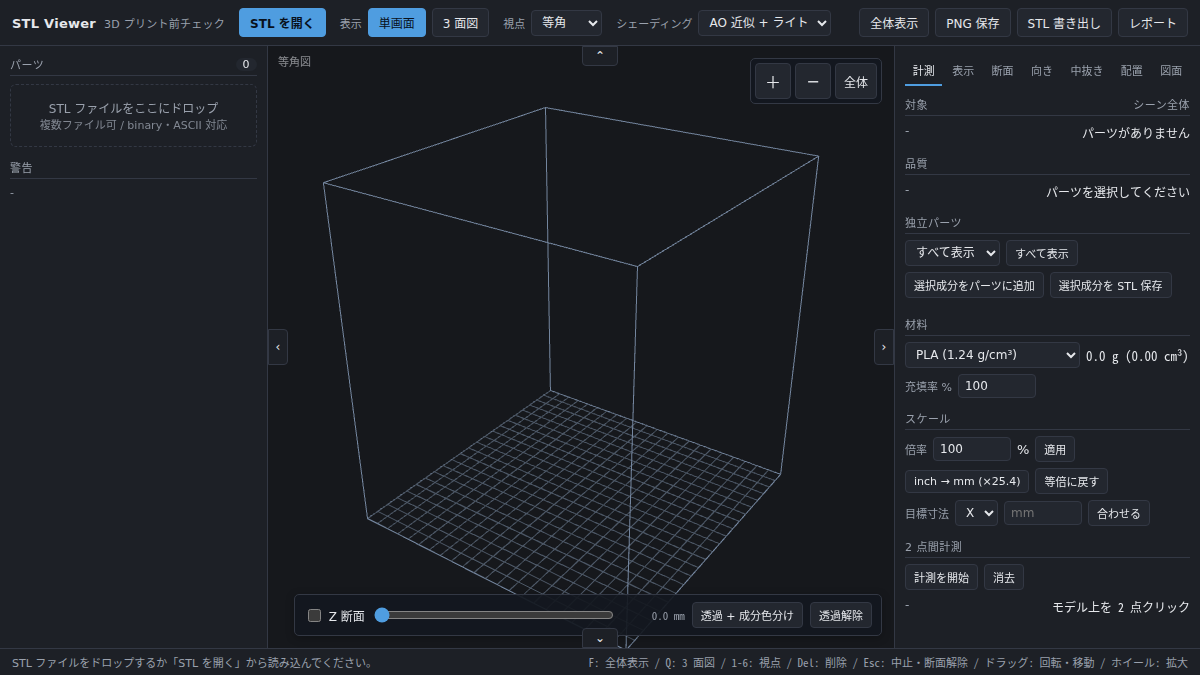Open the 視点 view dropdown
The image size is (1200, 675).
click(x=566, y=23)
